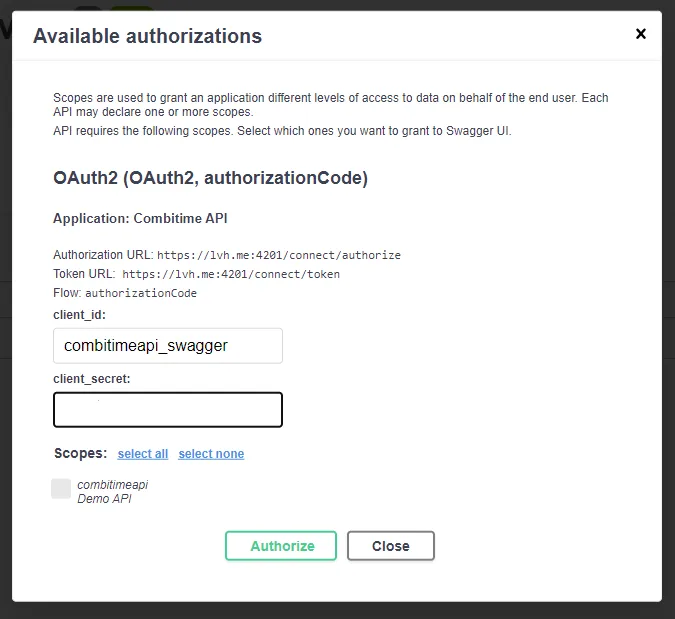
Task: Click the client_id field label
Action: pos(79,315)
